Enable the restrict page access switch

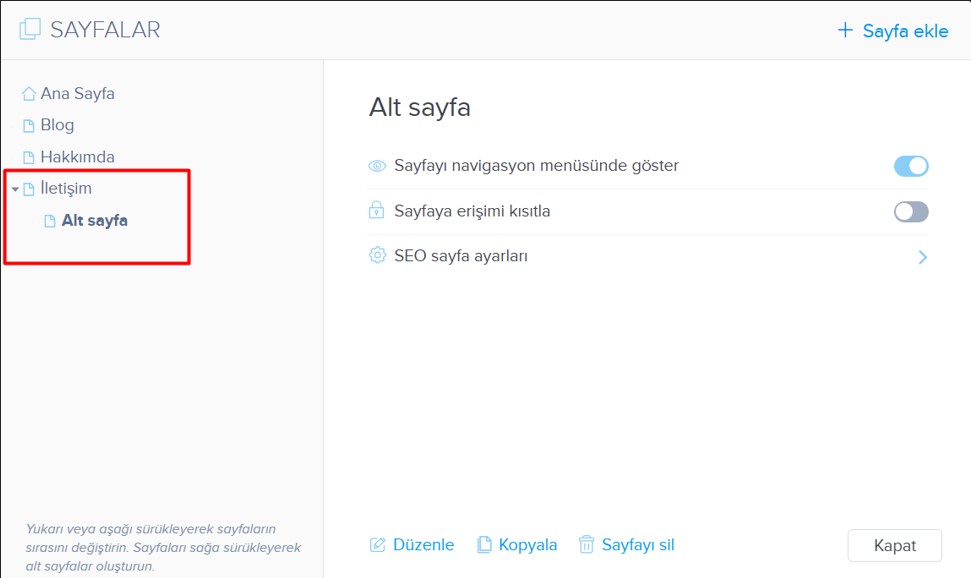tap(911, 211)
